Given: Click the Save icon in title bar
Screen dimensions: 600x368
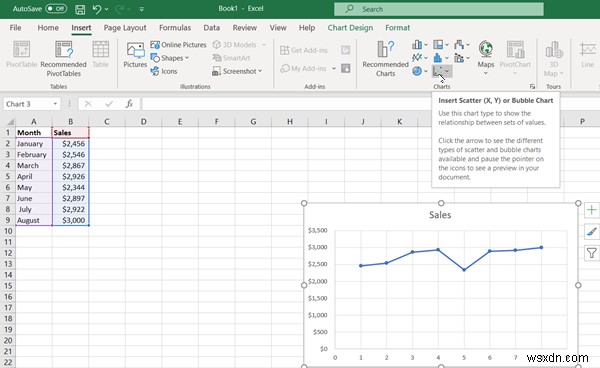Looking at the screenshot, I should [x=80, y=9].
